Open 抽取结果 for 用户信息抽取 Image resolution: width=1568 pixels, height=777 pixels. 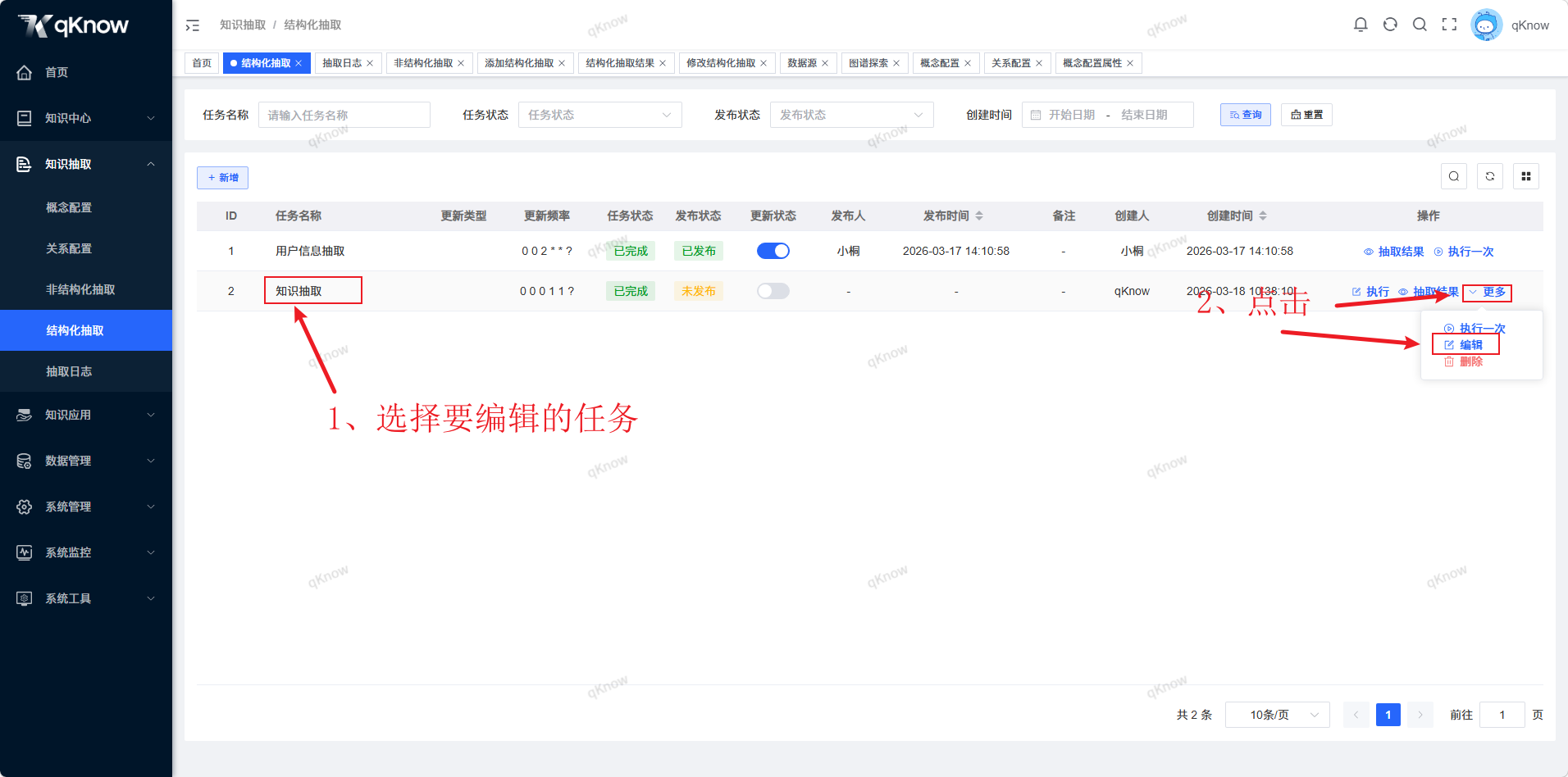pyautogui.click(x=1394, y=252)
